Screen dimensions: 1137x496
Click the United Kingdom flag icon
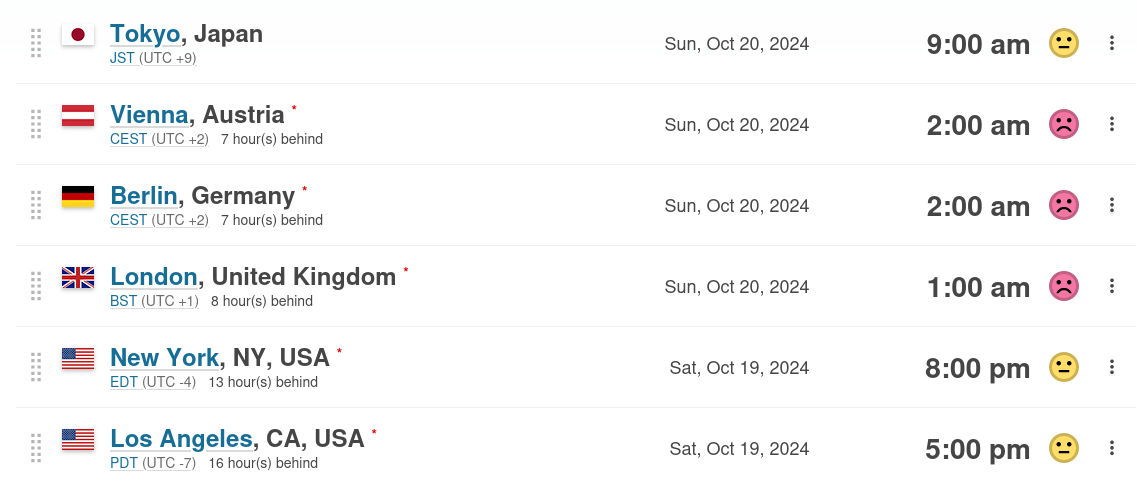point(78,277)
